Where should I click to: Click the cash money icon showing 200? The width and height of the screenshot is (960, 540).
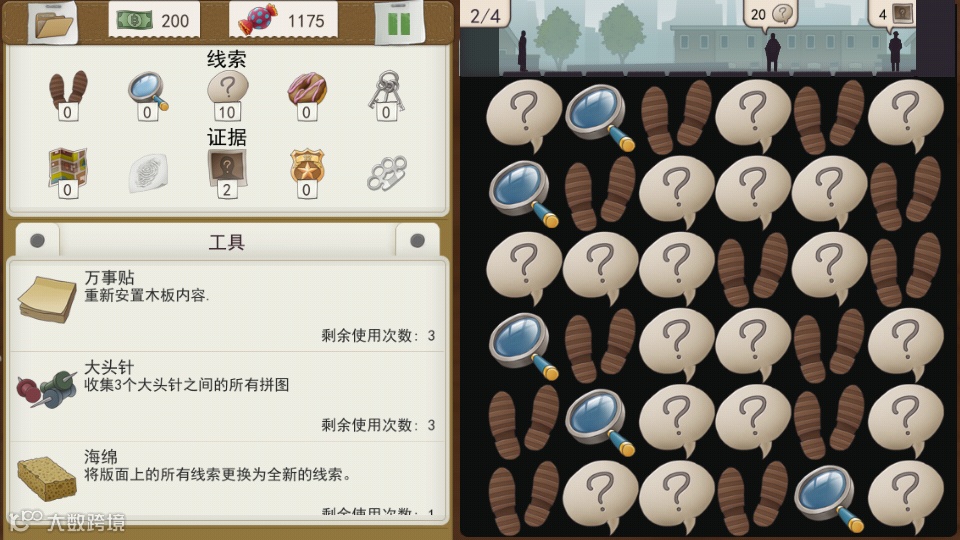pyautogui.click(x=134, y=20)
